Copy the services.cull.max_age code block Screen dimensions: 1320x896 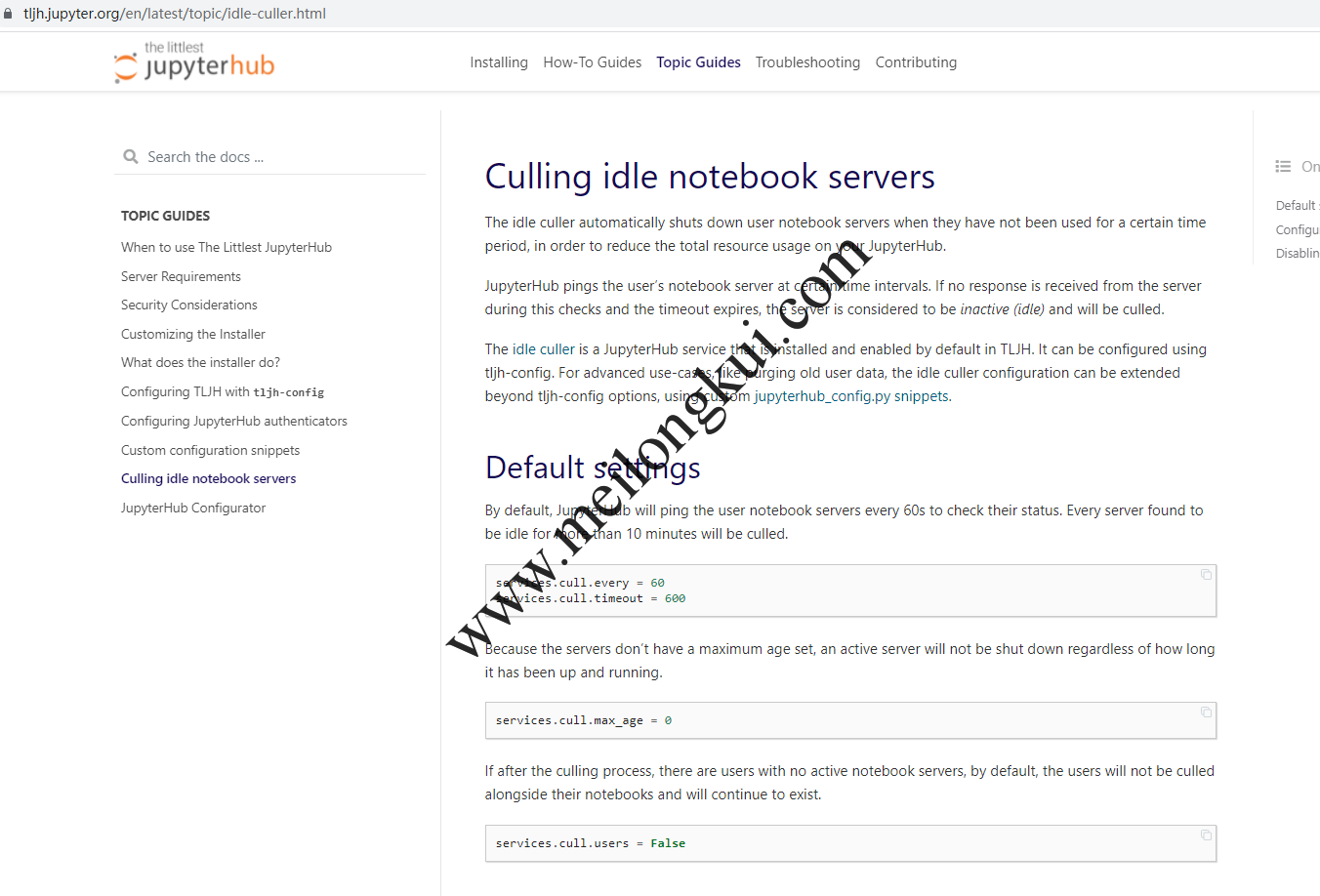[x=1206, y=712]
